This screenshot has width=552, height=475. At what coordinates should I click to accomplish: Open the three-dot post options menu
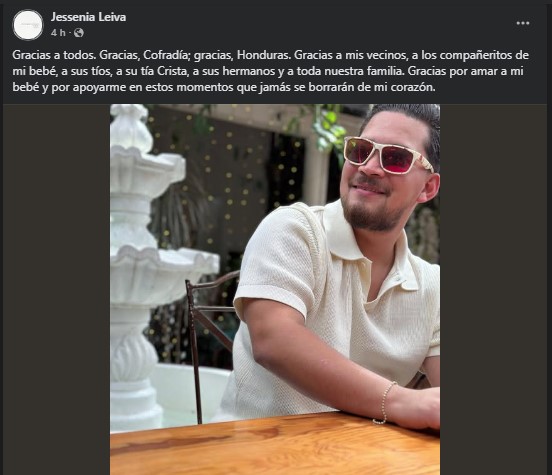coord(523,23)
